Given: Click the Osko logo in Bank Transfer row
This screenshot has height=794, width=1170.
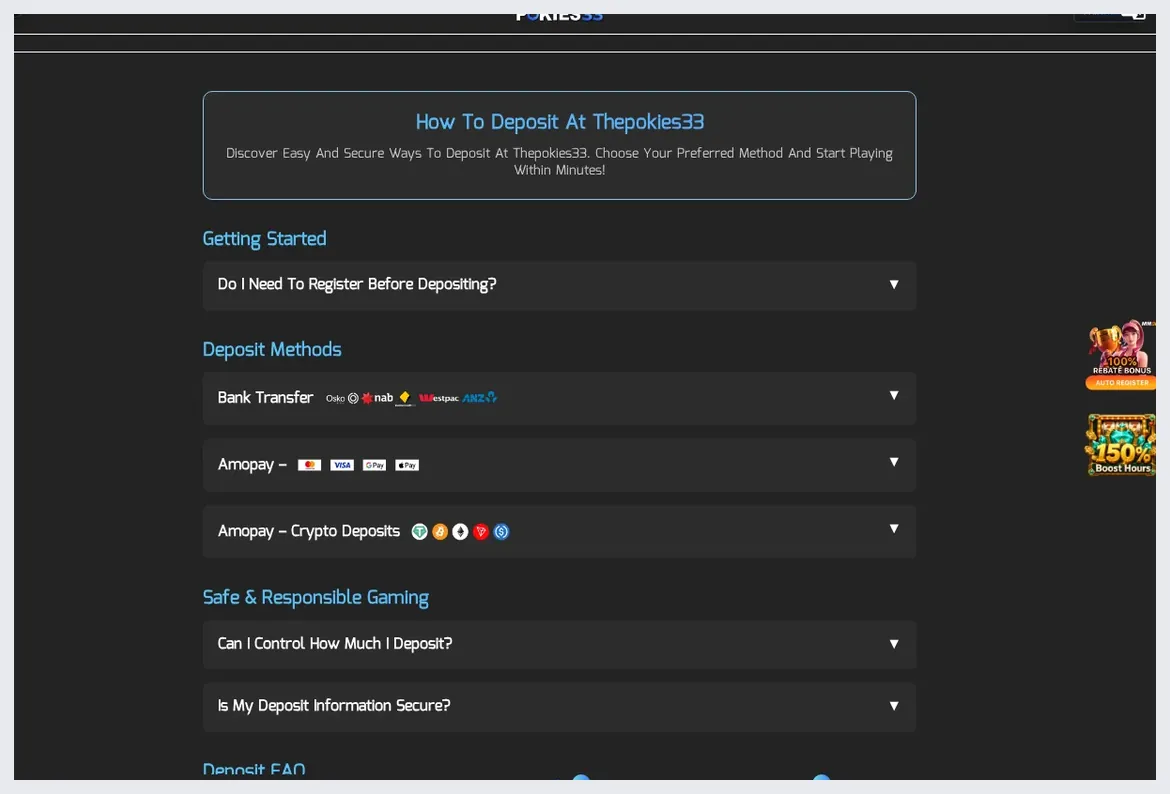Looking at the screenshot, I should tap(342, 398).
